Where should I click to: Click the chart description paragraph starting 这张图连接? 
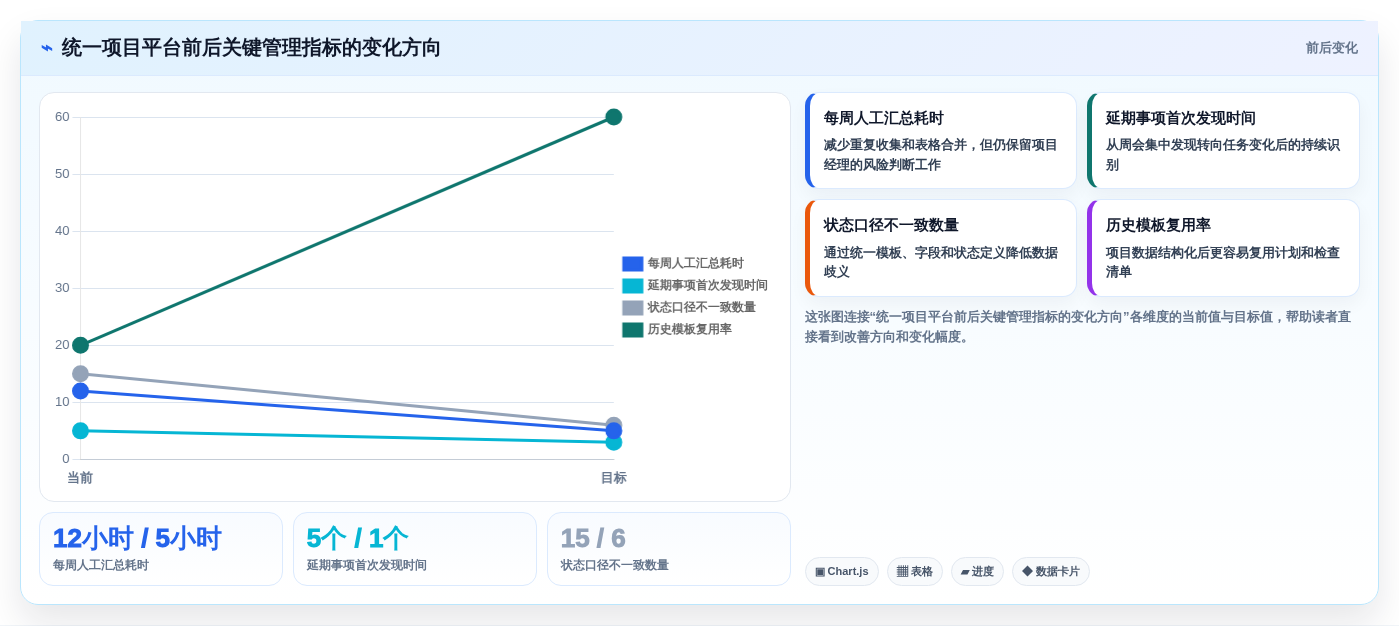(1078, 327)
